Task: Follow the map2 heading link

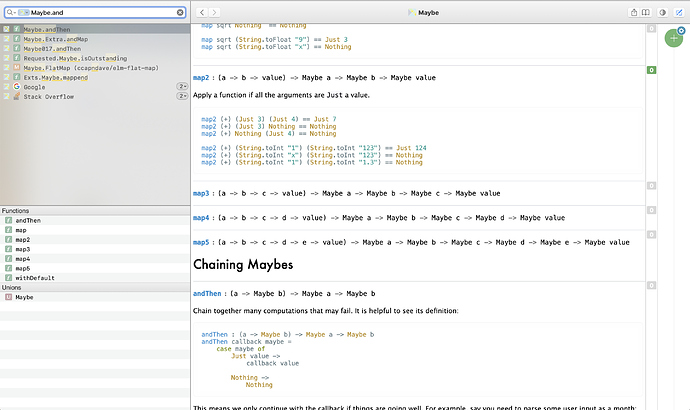Action: 201,78
